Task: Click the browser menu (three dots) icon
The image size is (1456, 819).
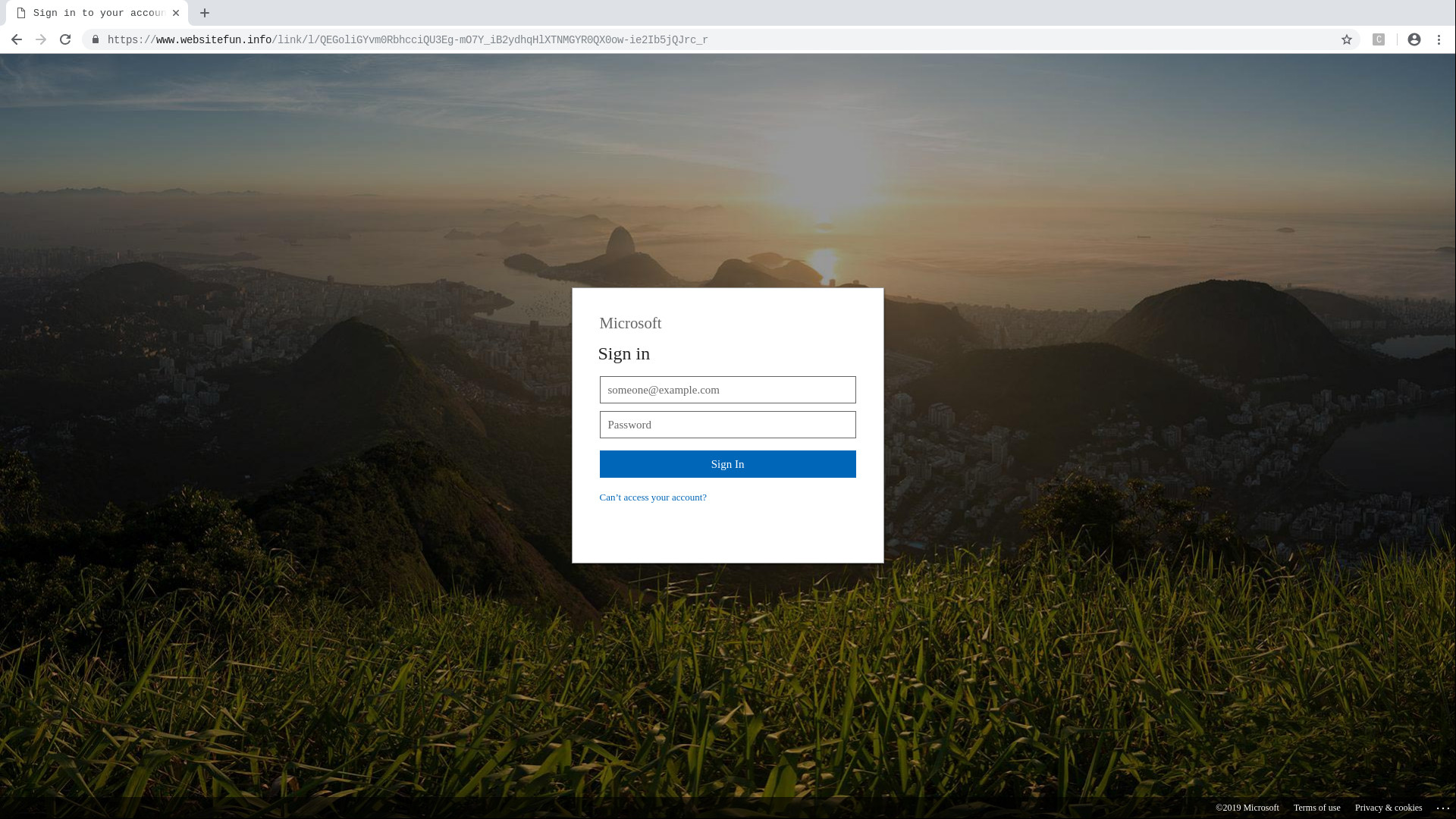Action: click(x=1439, y=39)
